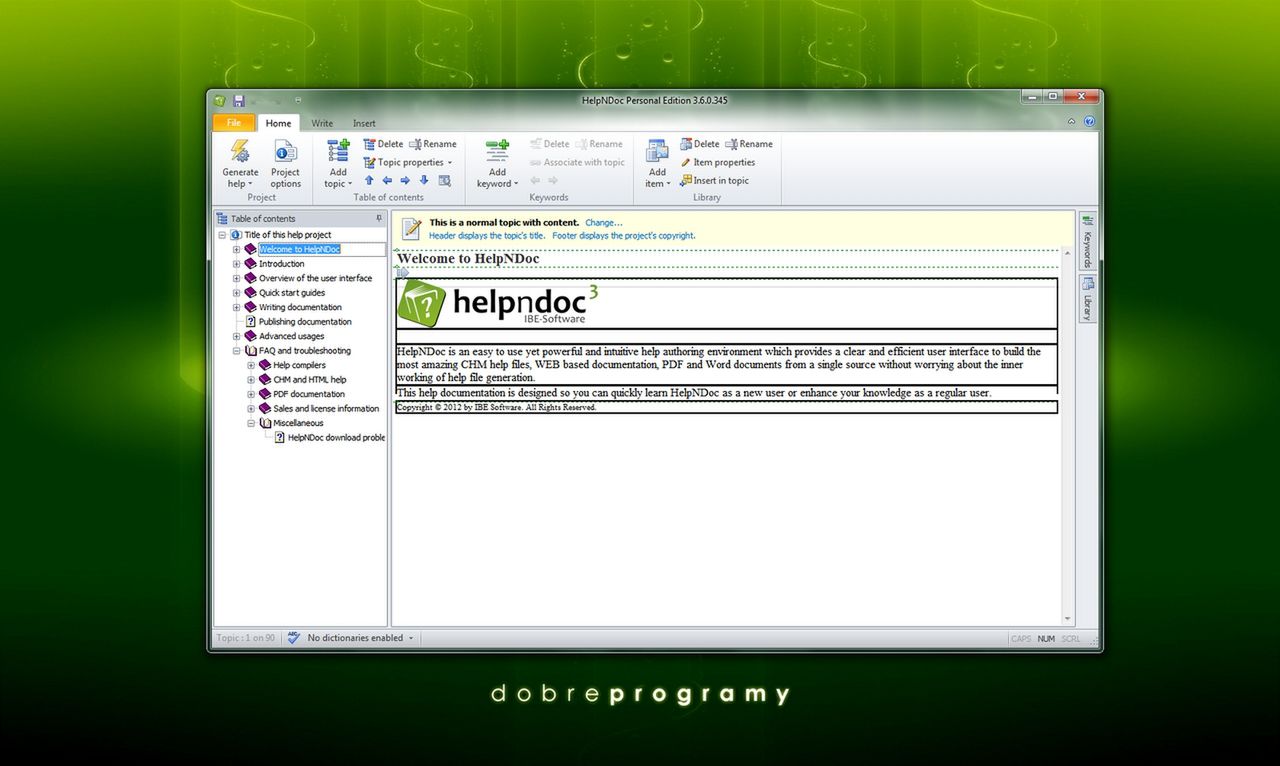This screenshot has width=1280, height=766.
Task: Click the purple book icon beside Introduction
Action: click(x=250, y=264)
